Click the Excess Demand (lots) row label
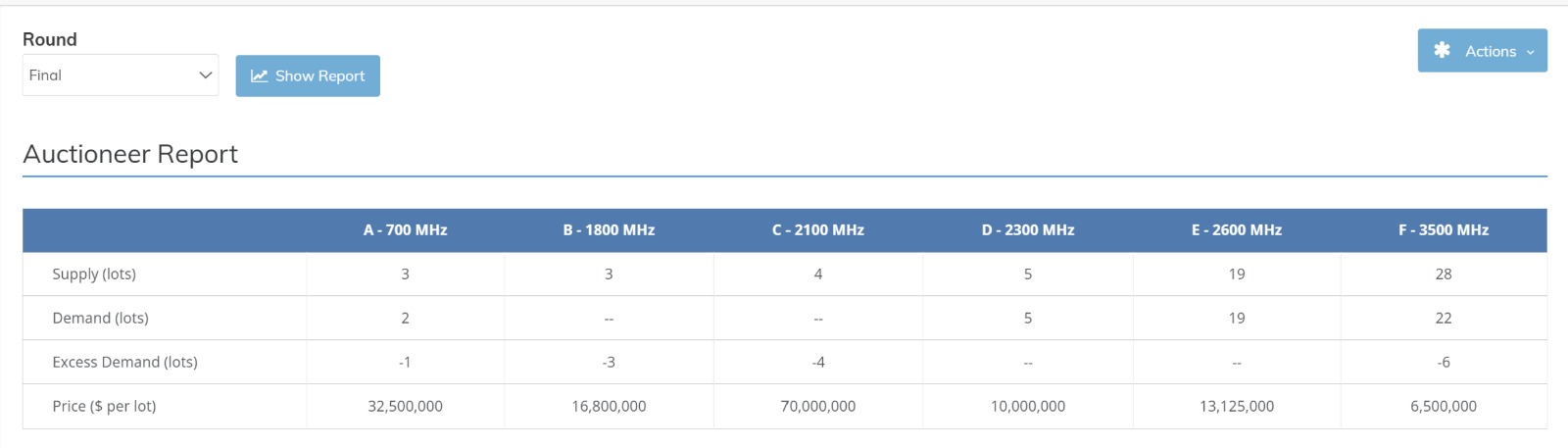The width and height of the screenshot is (1568, 448). pyautogui.click(x=124, y=363)
